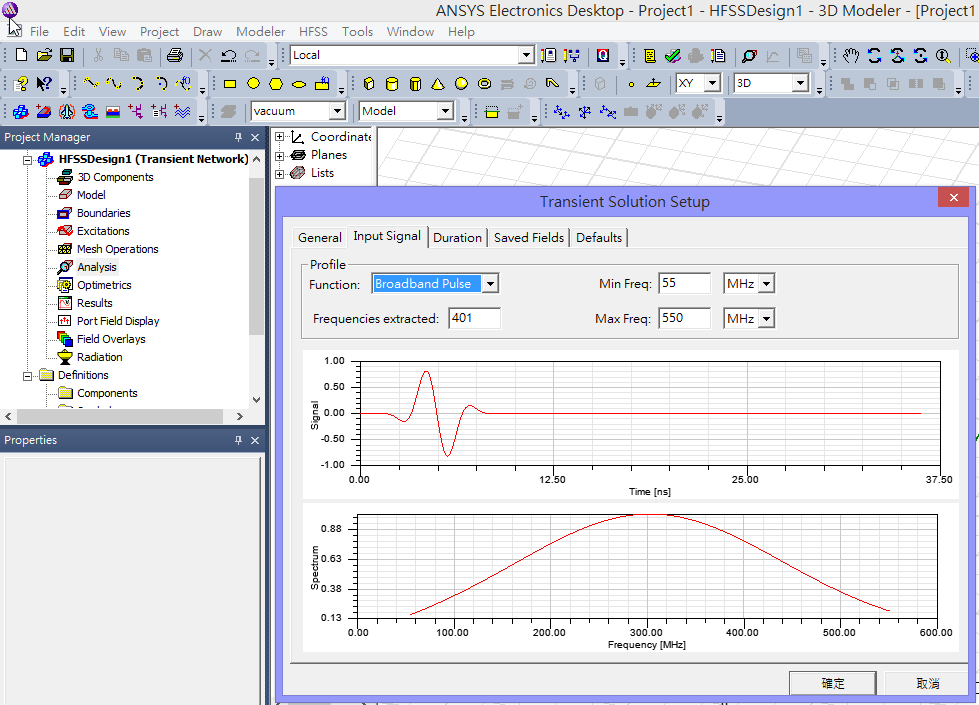Viewport: 979px width, 705px height.
Task: Click the Q icon in top toolbar
Action: point(603,56)
